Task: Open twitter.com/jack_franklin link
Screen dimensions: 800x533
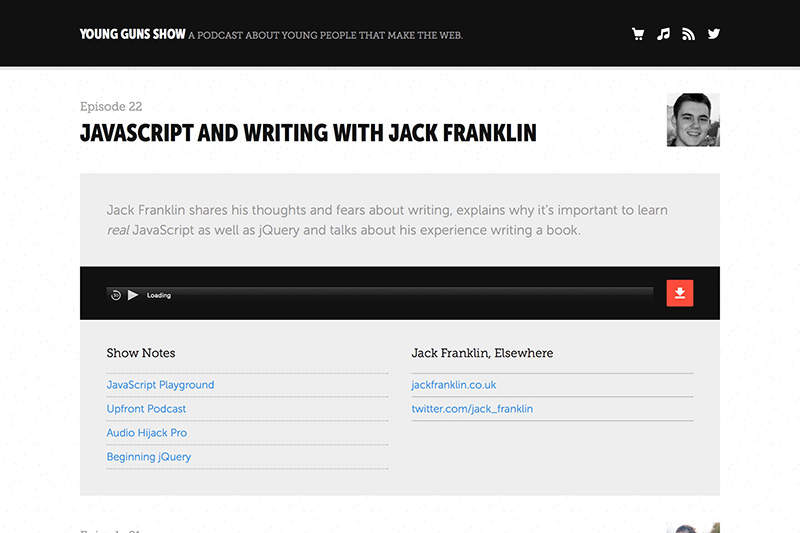Action: tap(472, 409)
